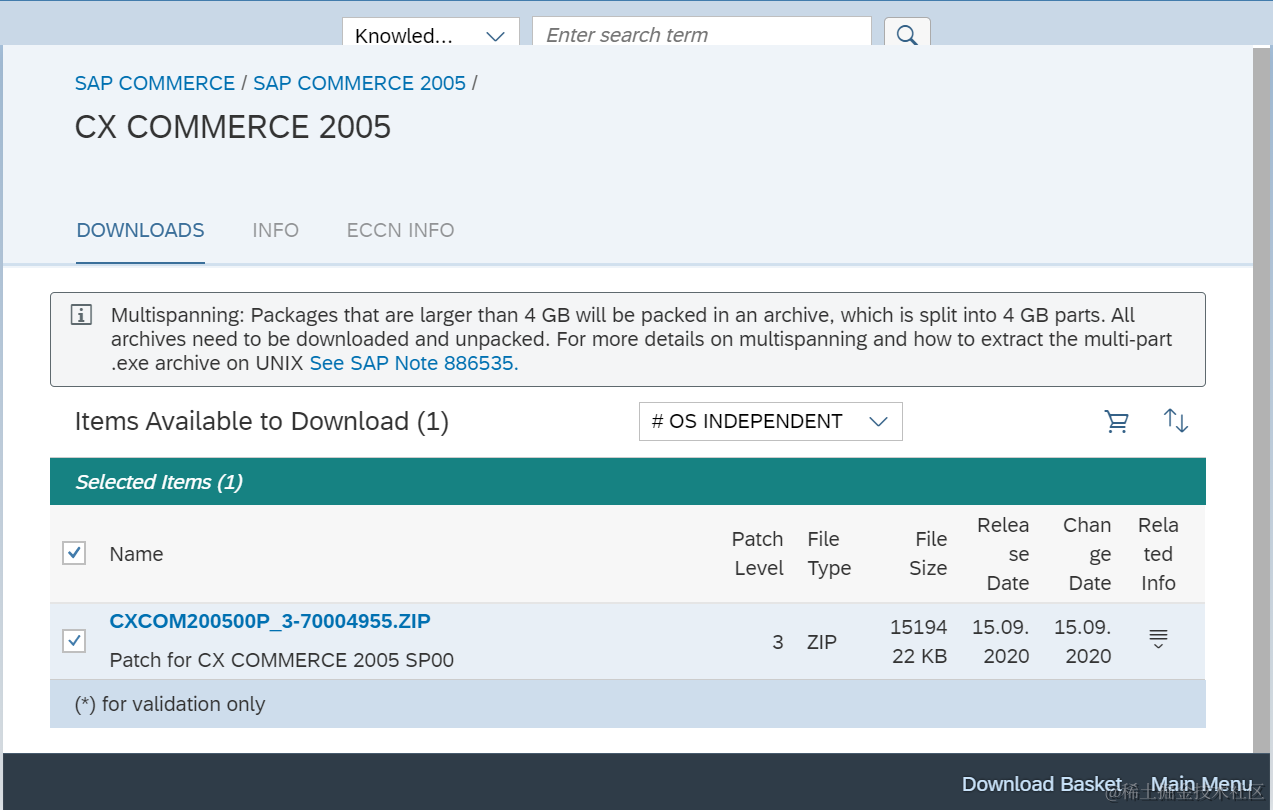Open the See SAP Note 886535 link

[414, 363]
